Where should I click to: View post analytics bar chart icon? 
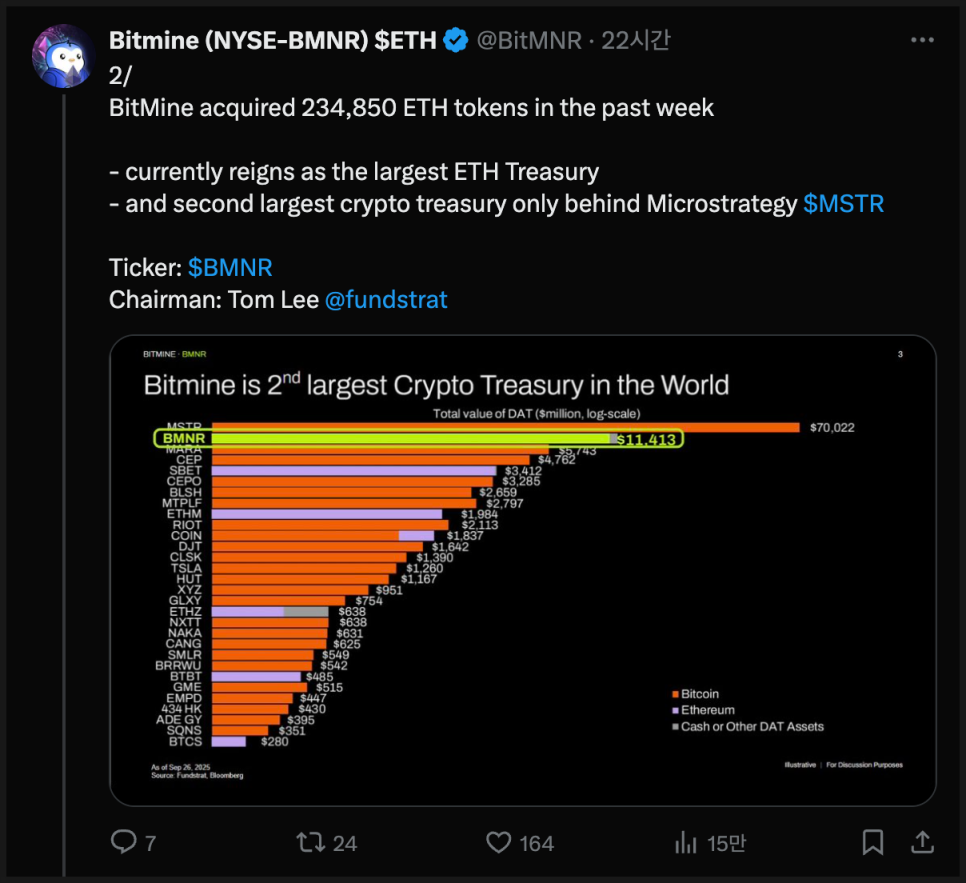(x=686, y=842)
